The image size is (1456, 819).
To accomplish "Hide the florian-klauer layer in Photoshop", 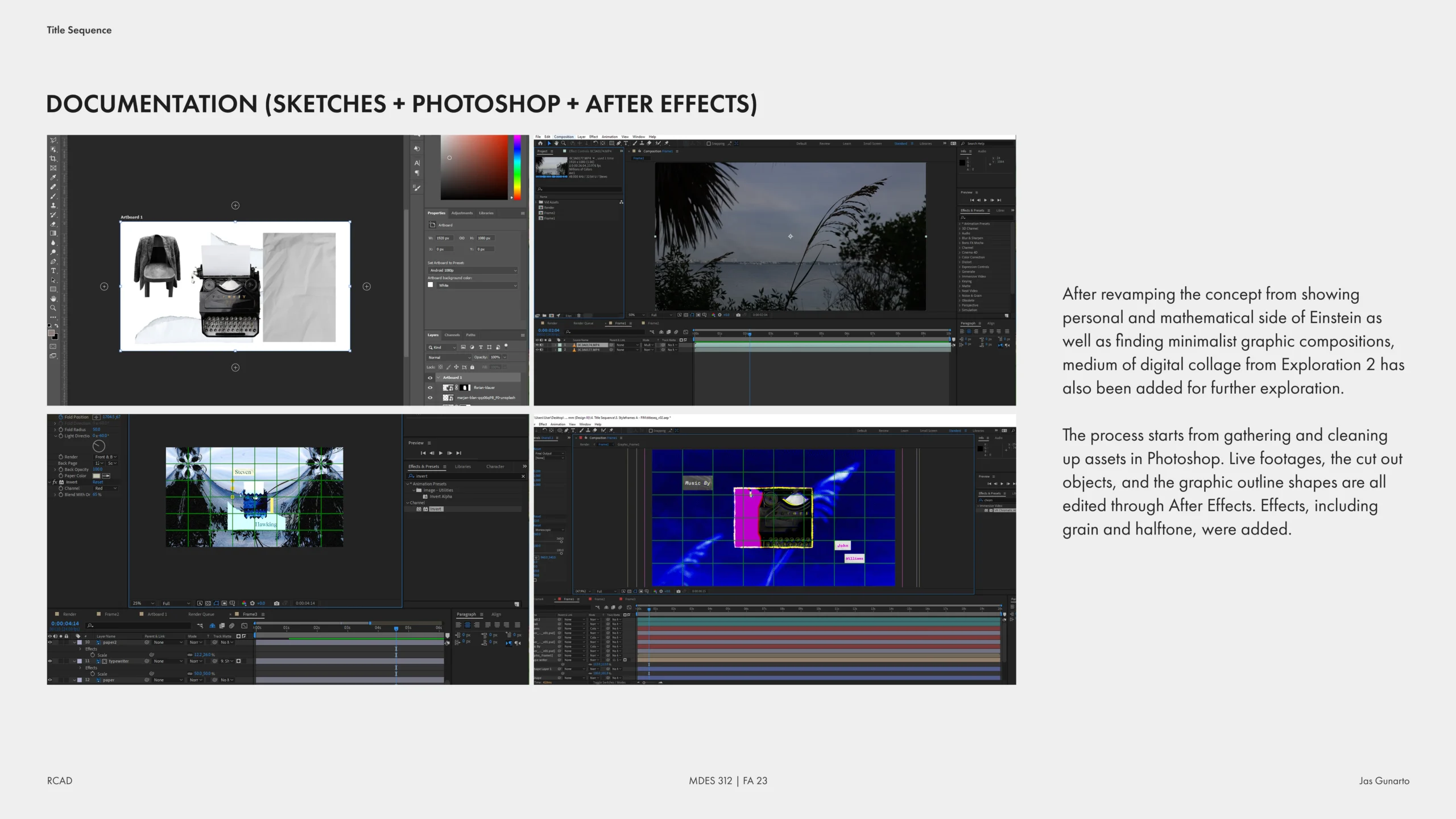I will [x=430, y=387].
